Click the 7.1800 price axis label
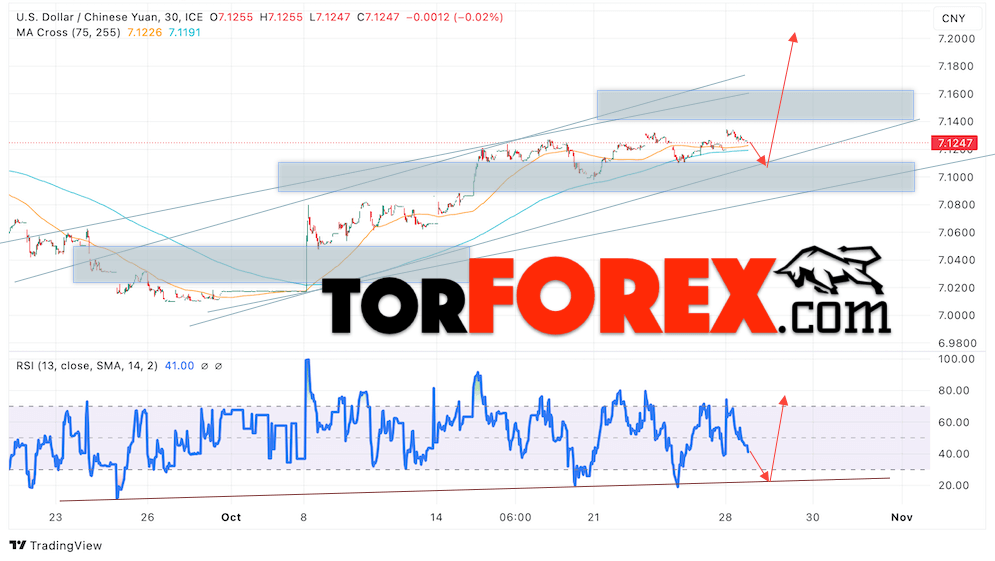The image size is (995, 561). (x=956, y=66)
